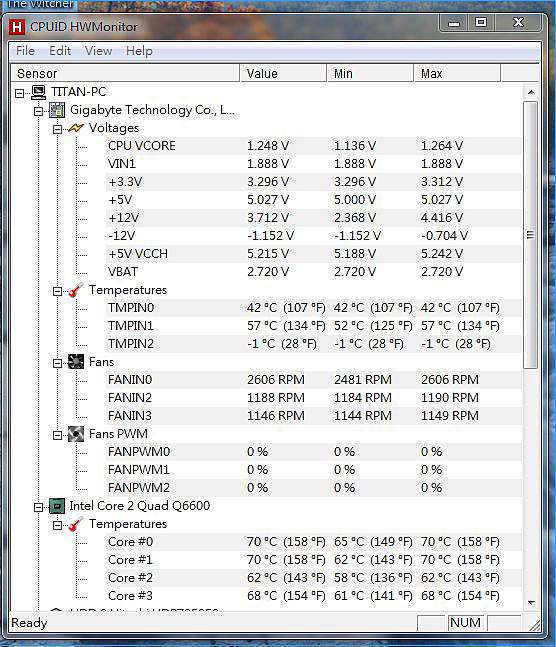Screen dimensions: 556x647
Task: Click the motherboard Temperatures thermometer icon
Action: [76, 290]
